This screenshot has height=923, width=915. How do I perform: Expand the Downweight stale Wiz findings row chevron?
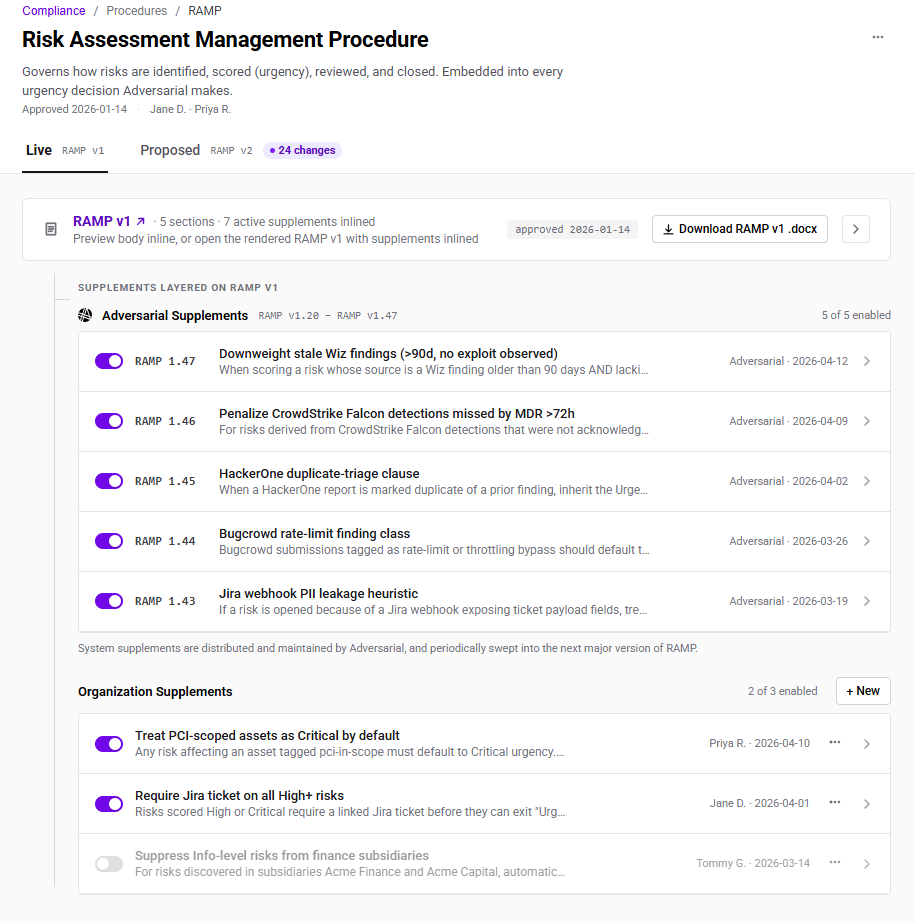click(x=867, y=361)
